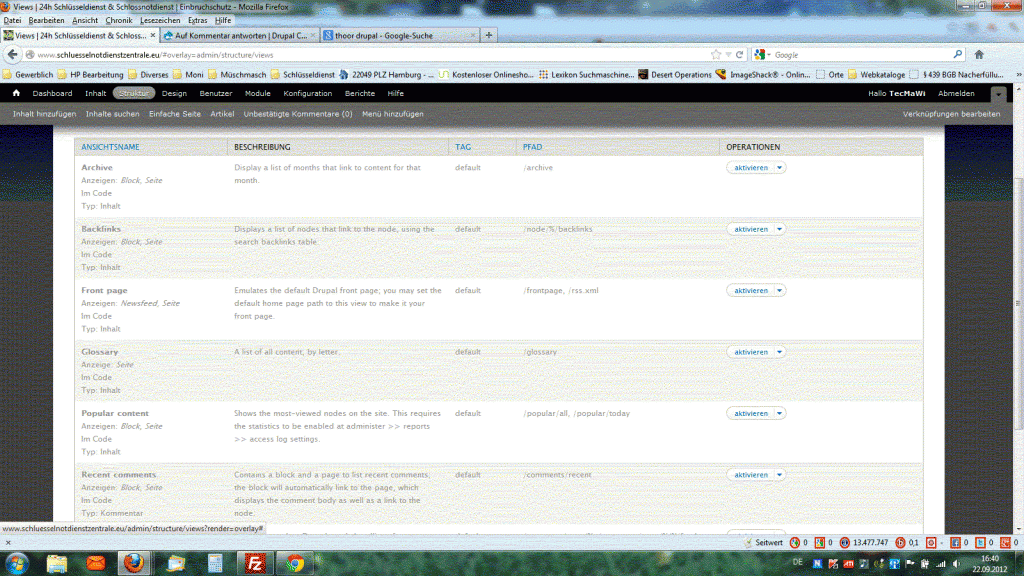
Task: Click the Firefox home button
Action: tap(979, 54)
